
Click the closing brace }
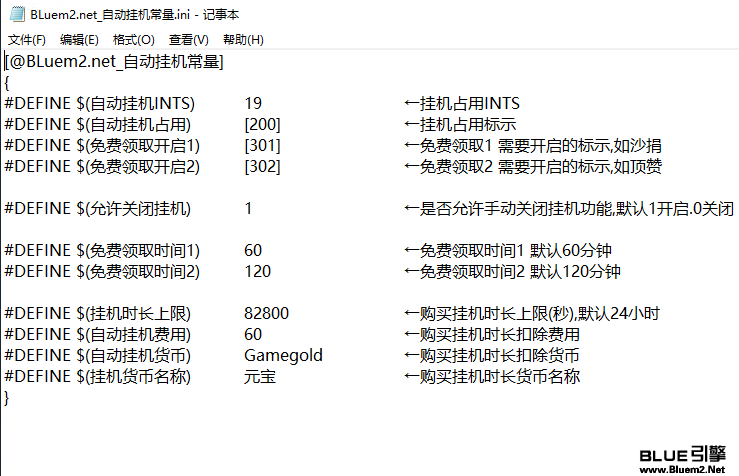tap(7, 398)
